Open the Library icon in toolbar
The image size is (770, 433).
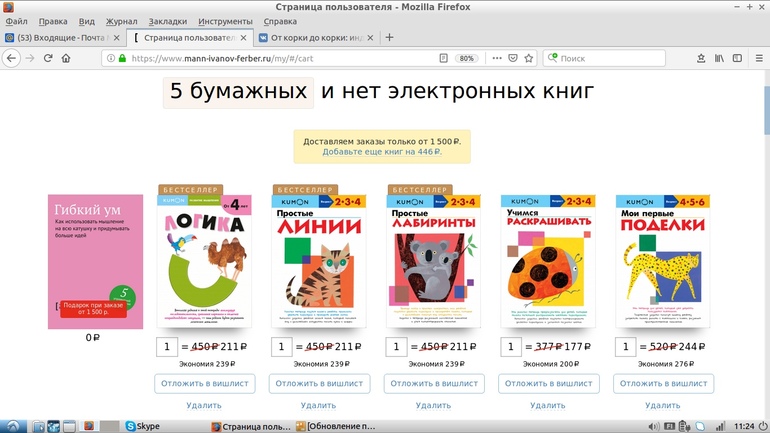[719, 58]
